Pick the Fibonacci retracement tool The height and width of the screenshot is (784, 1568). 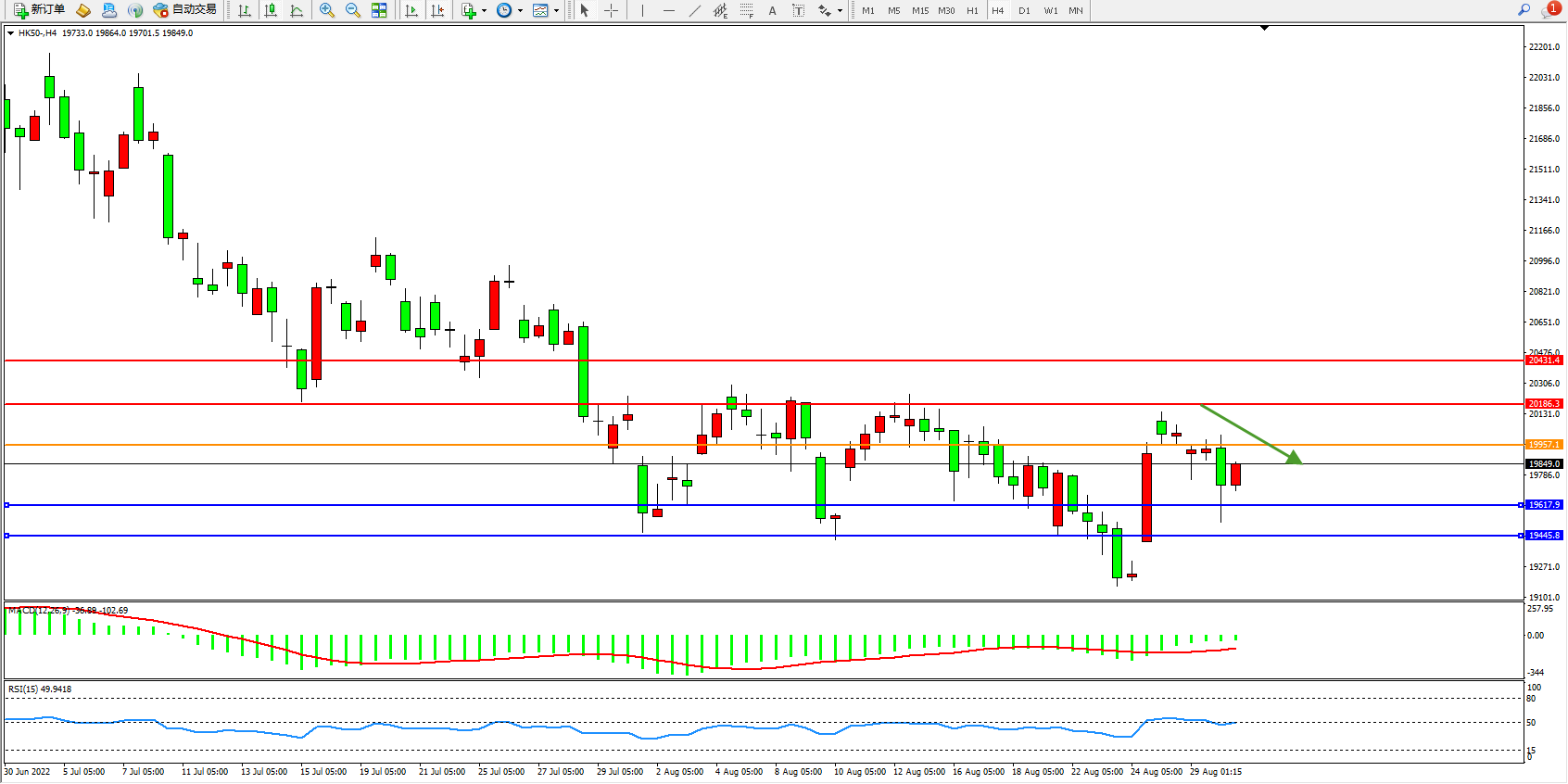(747, 10)
